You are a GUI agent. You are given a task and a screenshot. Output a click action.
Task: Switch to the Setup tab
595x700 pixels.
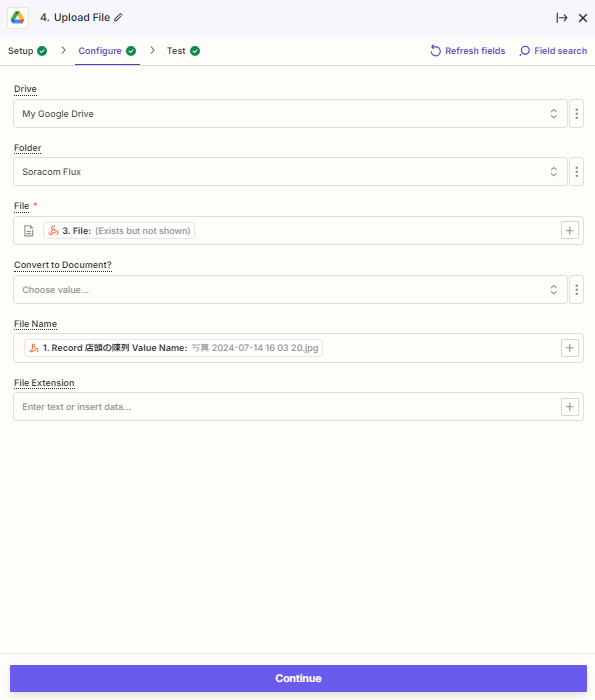point(27,51)
